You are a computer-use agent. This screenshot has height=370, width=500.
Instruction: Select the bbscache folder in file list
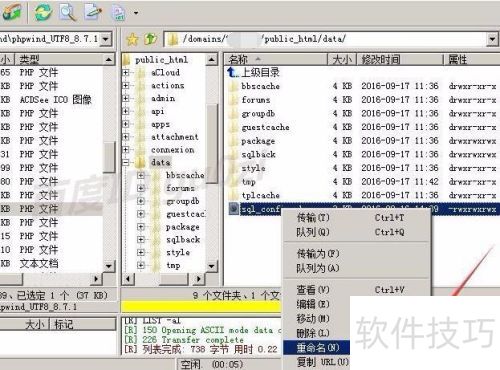260,86
